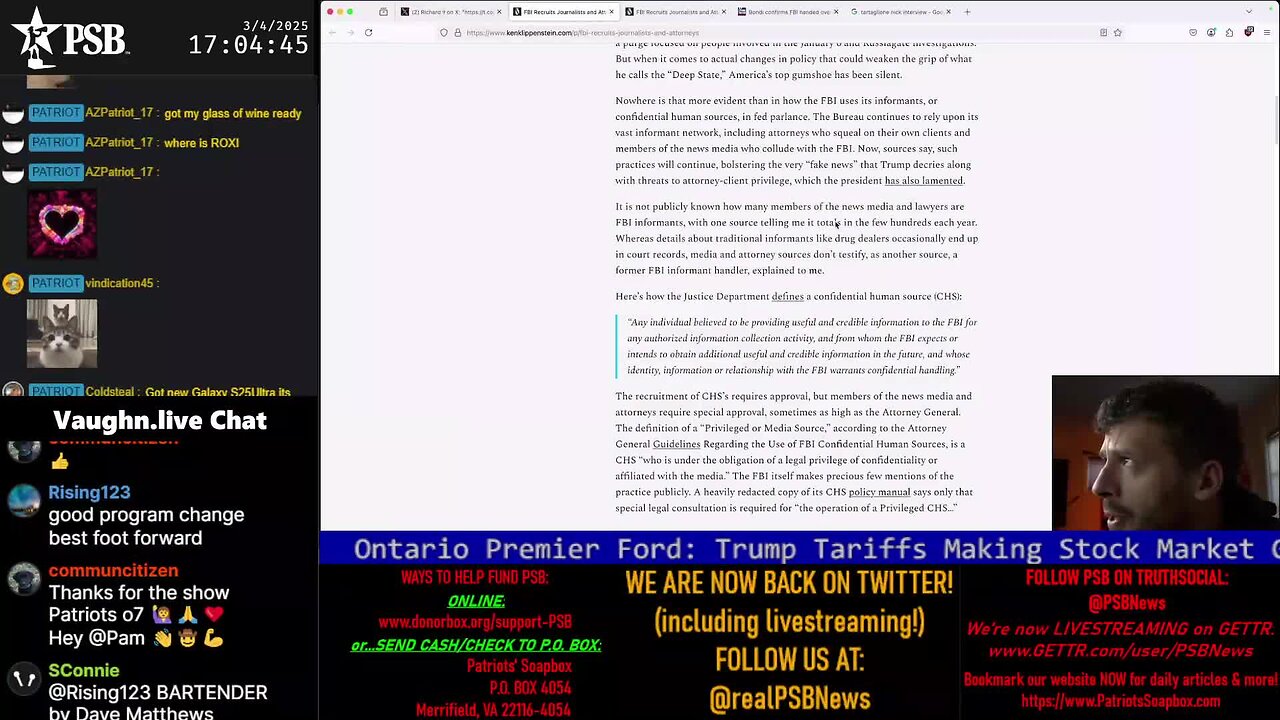This screenshot has width=1280, height=720.
Task: Click the heart image in AZPatriot_17 chat
Action: 62,224
